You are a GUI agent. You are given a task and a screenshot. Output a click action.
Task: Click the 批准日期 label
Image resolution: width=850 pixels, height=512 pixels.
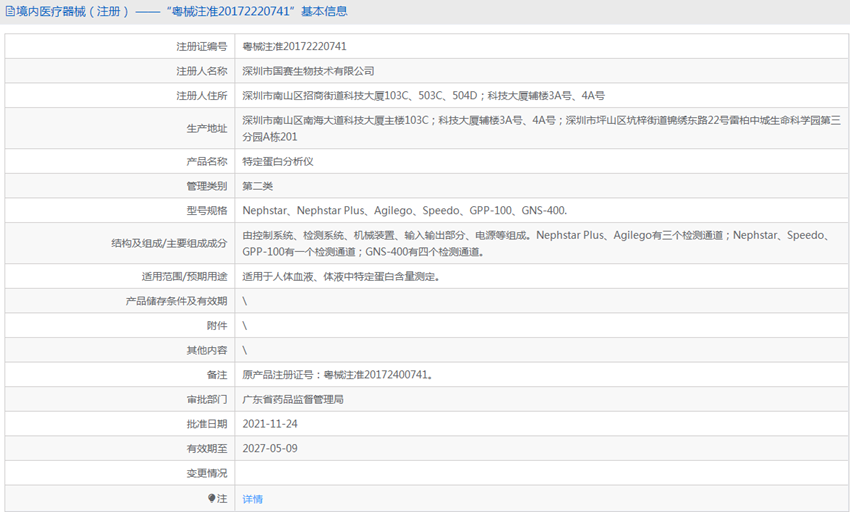click(x=207, y=424)
